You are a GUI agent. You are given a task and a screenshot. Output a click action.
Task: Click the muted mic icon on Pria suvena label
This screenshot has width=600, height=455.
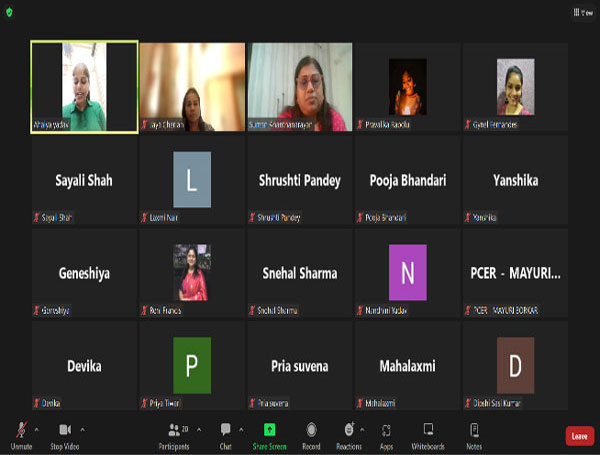click(x=252, y=403)
